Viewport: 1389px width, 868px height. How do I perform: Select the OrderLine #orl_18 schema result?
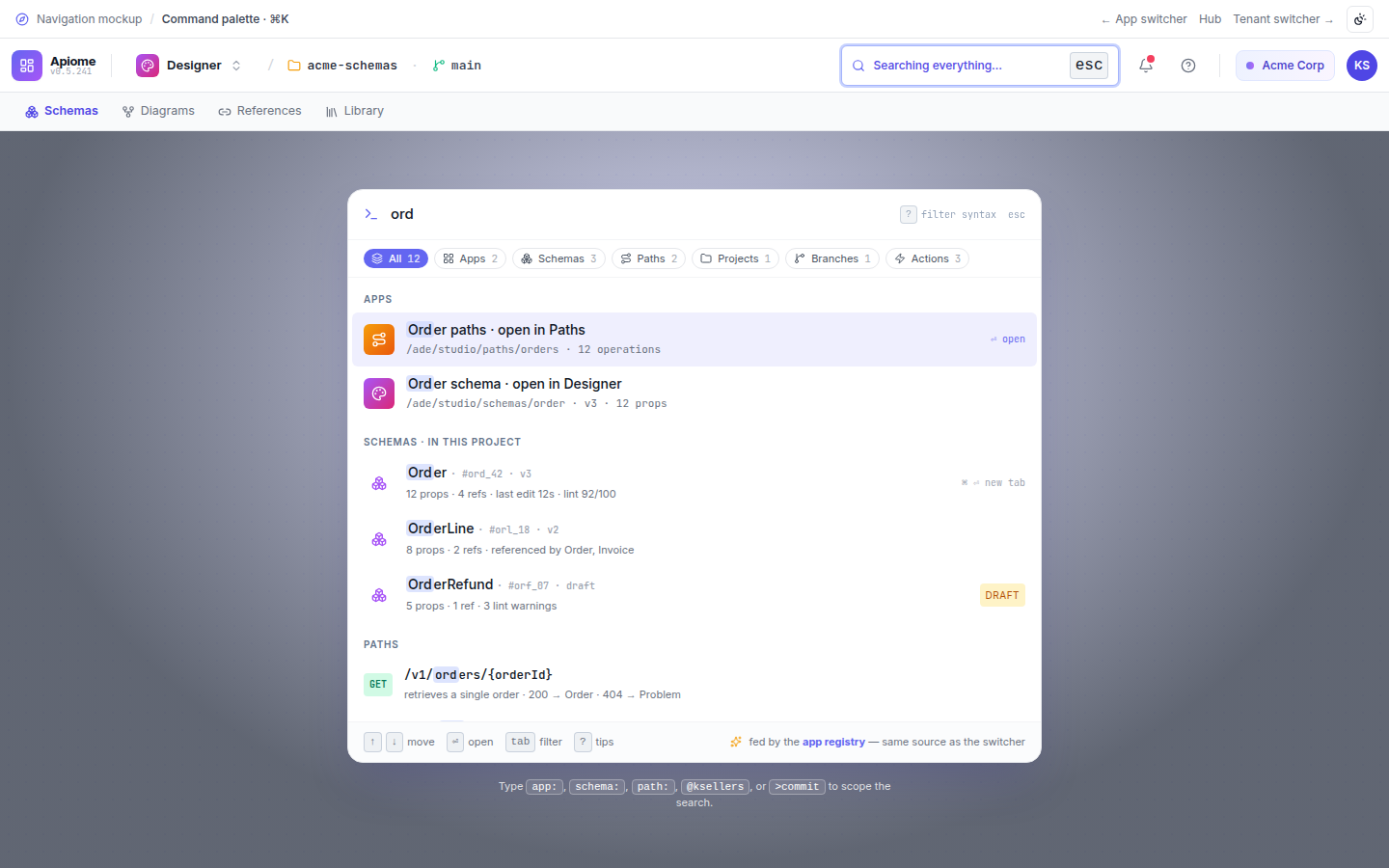point(694,538)
